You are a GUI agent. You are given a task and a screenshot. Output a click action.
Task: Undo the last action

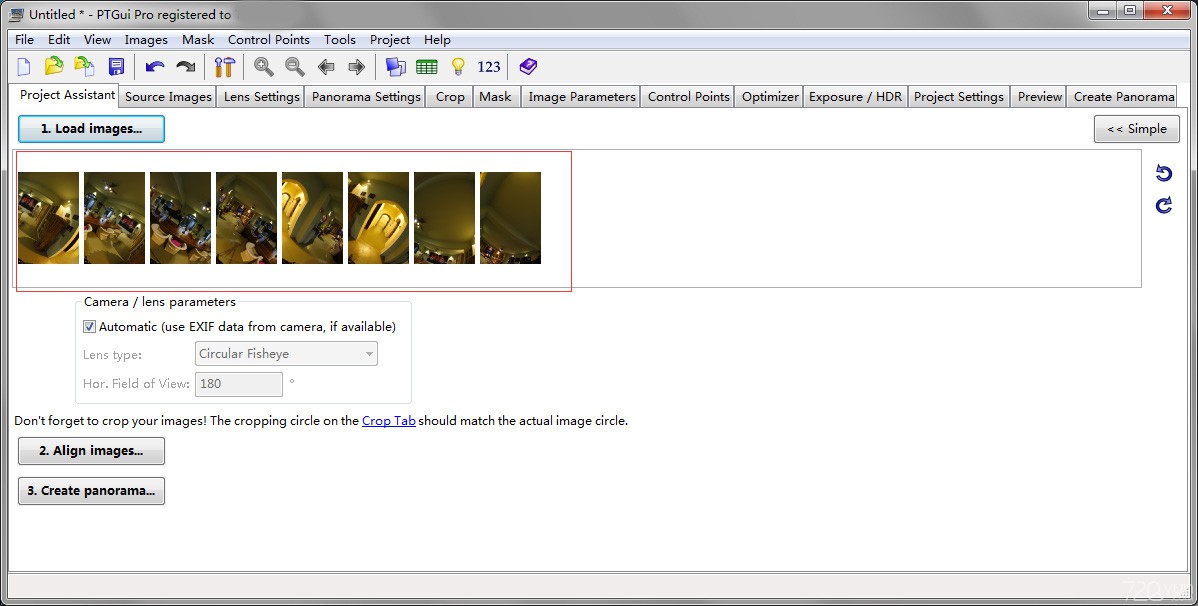(x=154, y=67)
